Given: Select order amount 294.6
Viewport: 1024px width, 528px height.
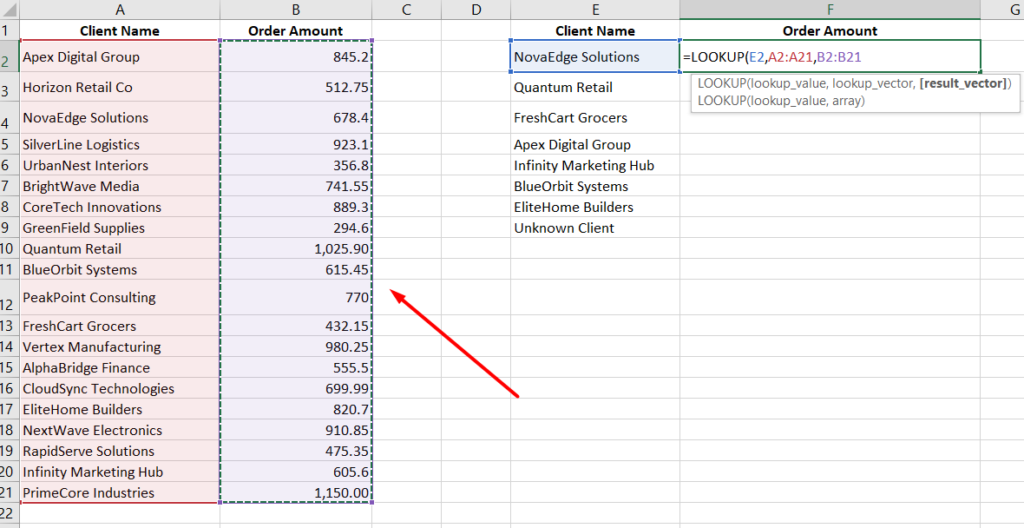Looking at the screenshot, I should tap(296, 228).
